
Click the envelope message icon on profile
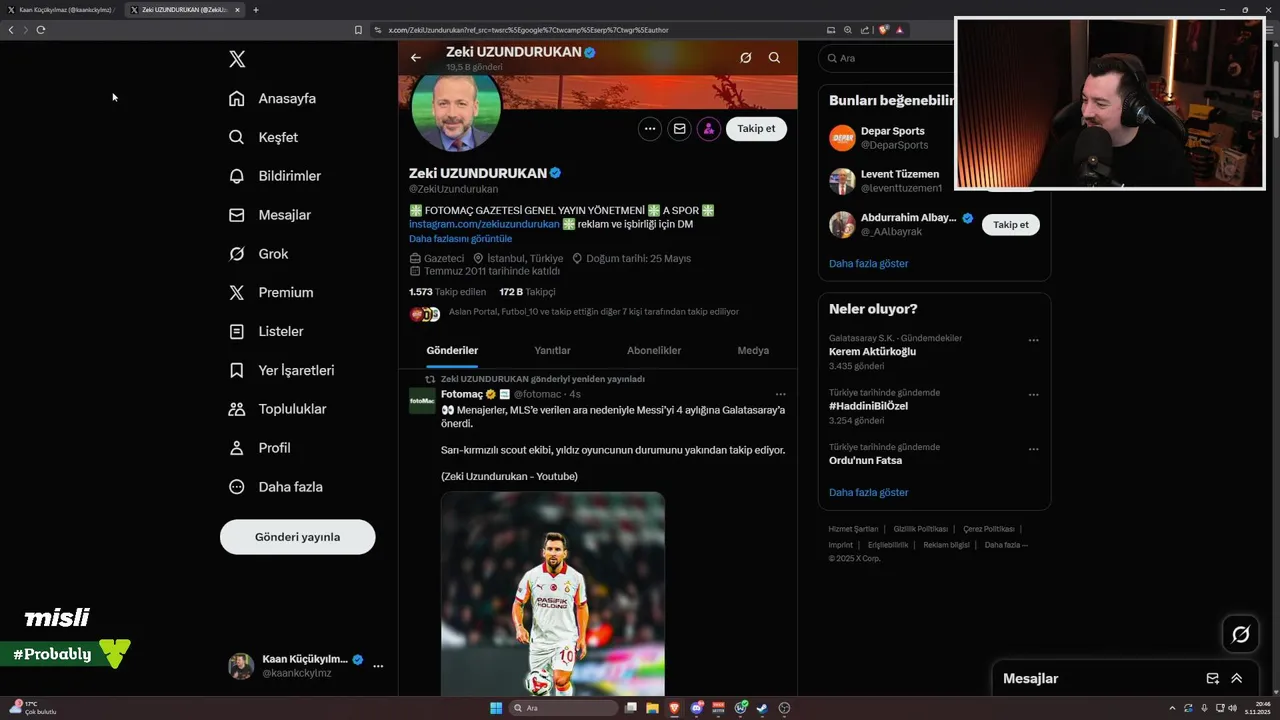point(679,129)
